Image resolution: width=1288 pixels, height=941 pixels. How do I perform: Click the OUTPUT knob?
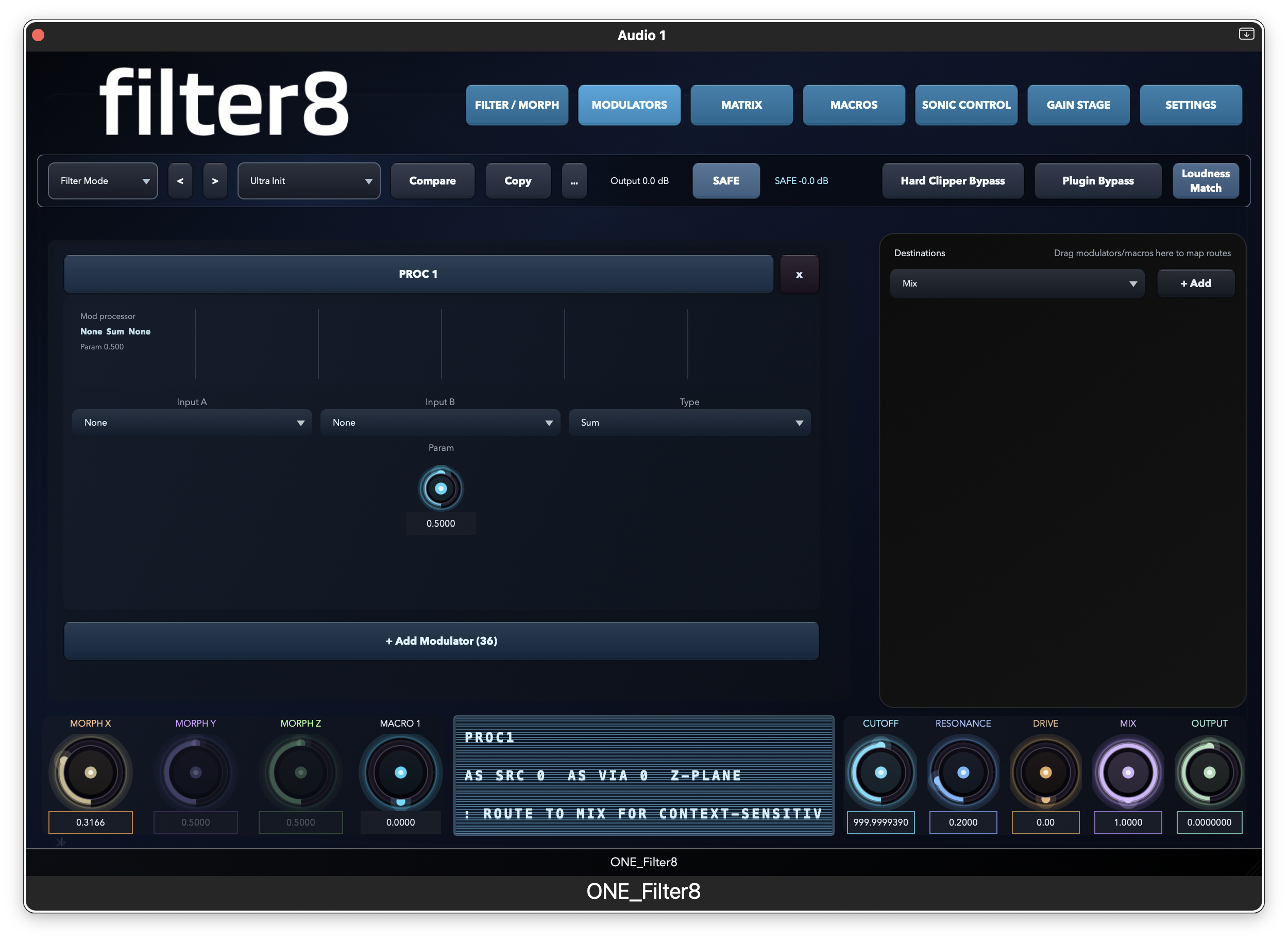[1209, 772]
